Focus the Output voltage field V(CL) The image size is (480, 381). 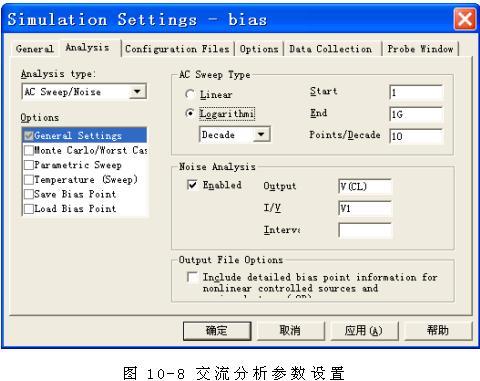point(365,186)
